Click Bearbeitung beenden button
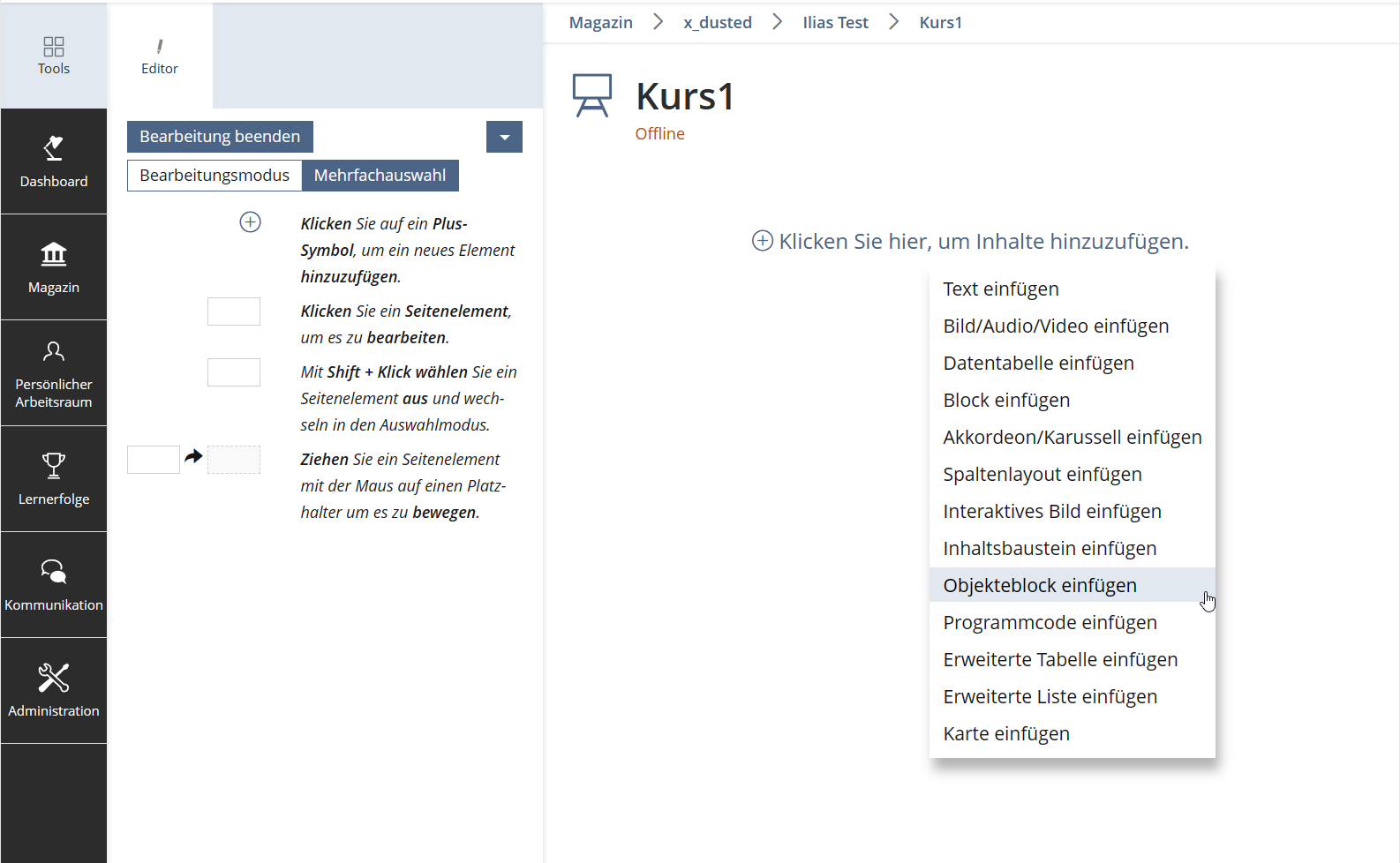 click(x=220, y=137)
